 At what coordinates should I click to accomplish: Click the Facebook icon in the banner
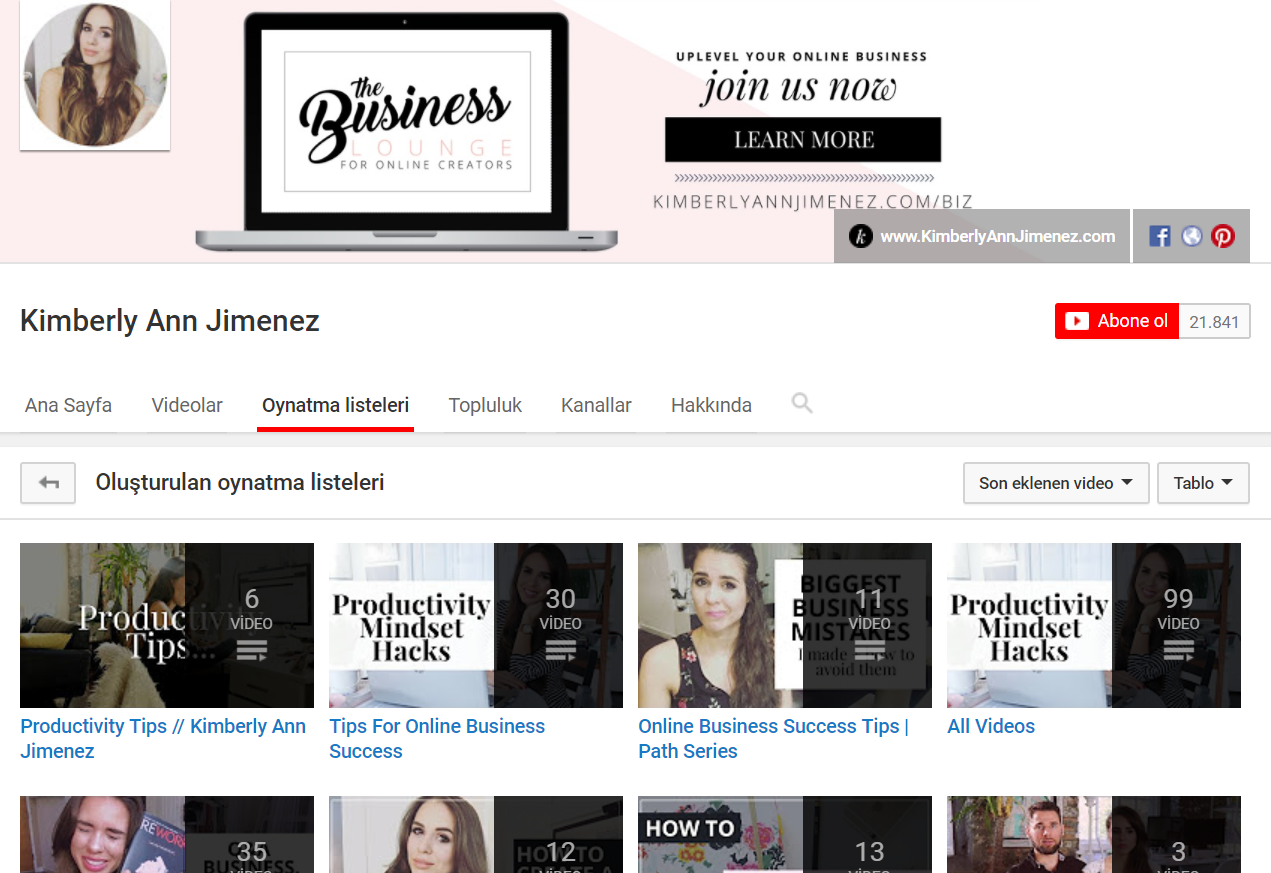[1159, 237]
